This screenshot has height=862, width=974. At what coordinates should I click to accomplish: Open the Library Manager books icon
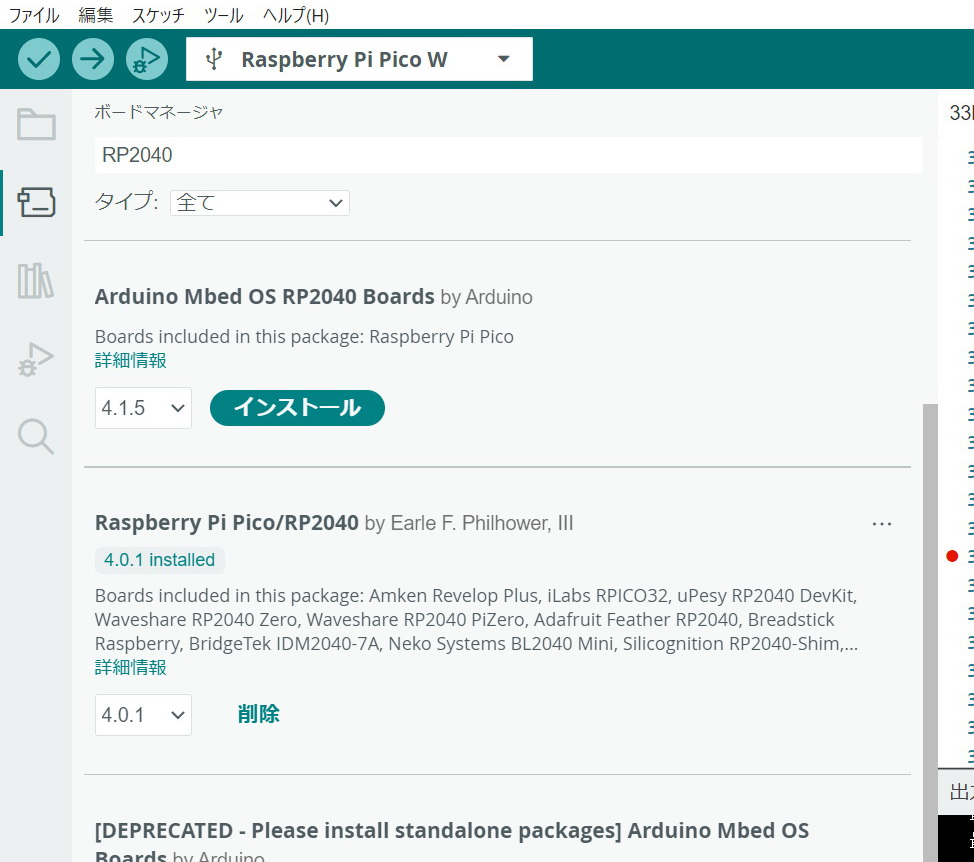(x=35, y=281)
